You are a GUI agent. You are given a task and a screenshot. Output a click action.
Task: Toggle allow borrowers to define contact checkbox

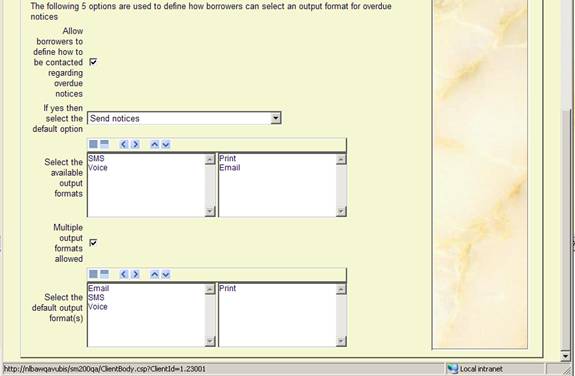[93, 62]
